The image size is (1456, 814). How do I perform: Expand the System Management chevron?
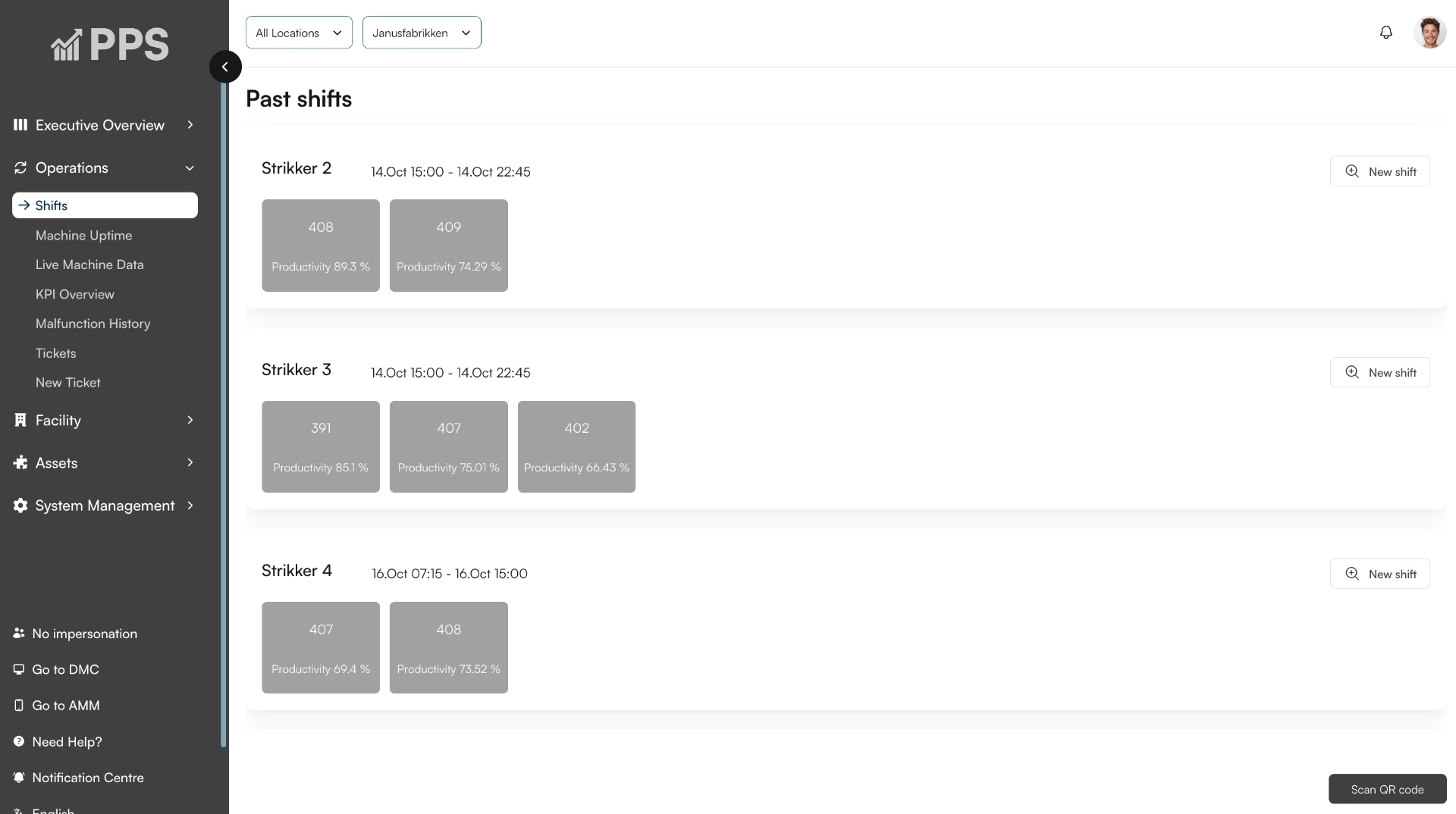click(x=190, y=506)
